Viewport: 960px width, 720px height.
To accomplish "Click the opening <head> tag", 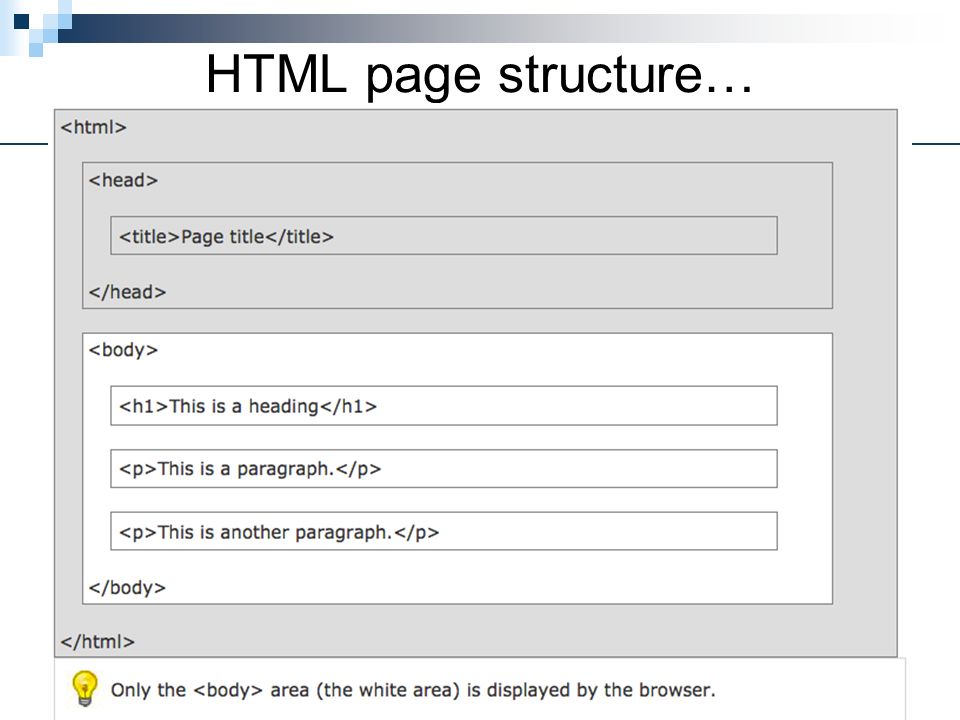I will (123, 181).
